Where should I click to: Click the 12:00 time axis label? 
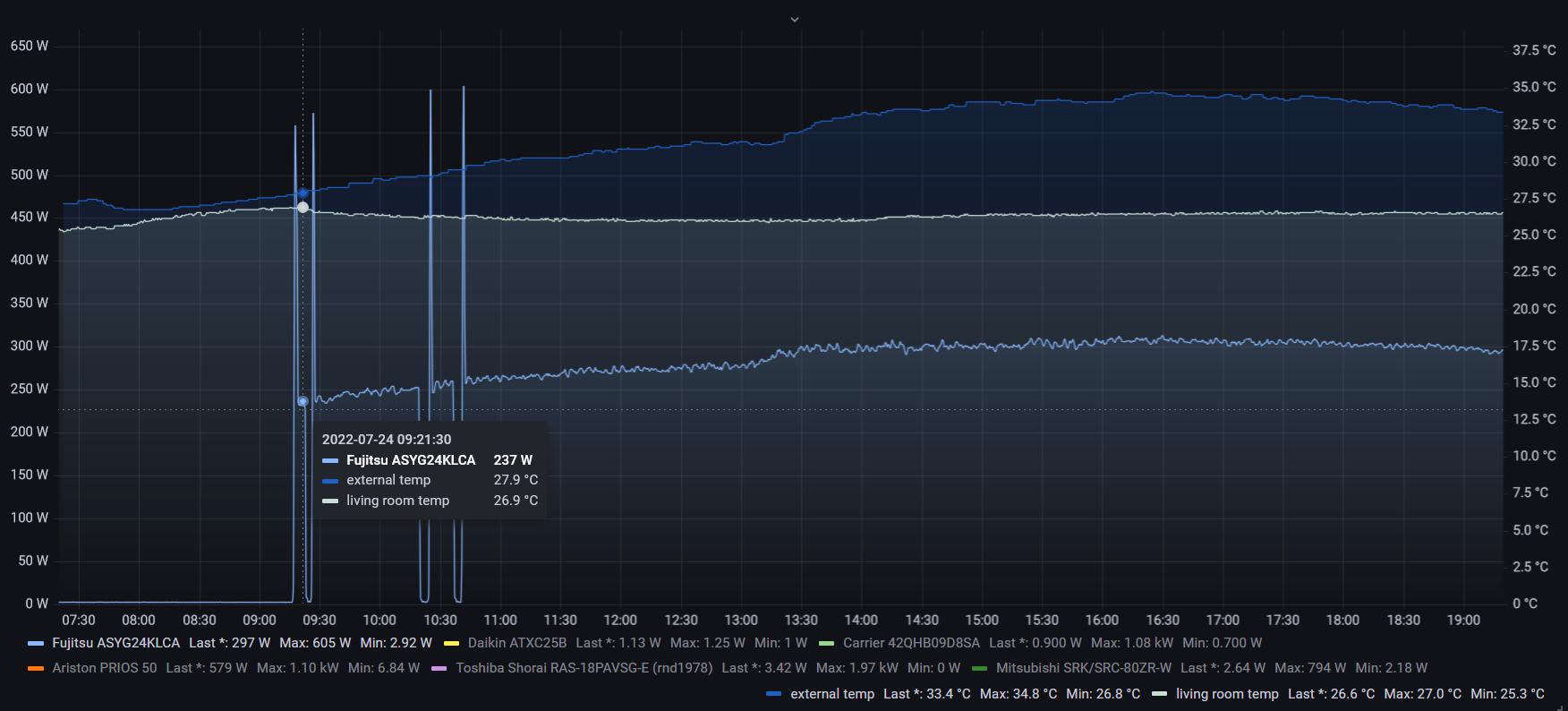tap(620, 620)
